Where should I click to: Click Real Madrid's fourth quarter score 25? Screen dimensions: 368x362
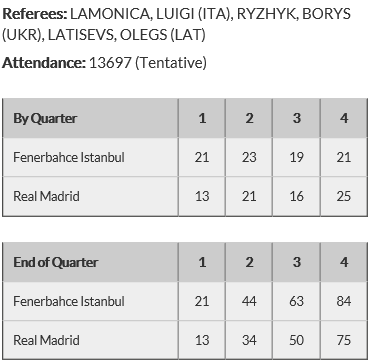pyautogui.click(x=344, y=196)
